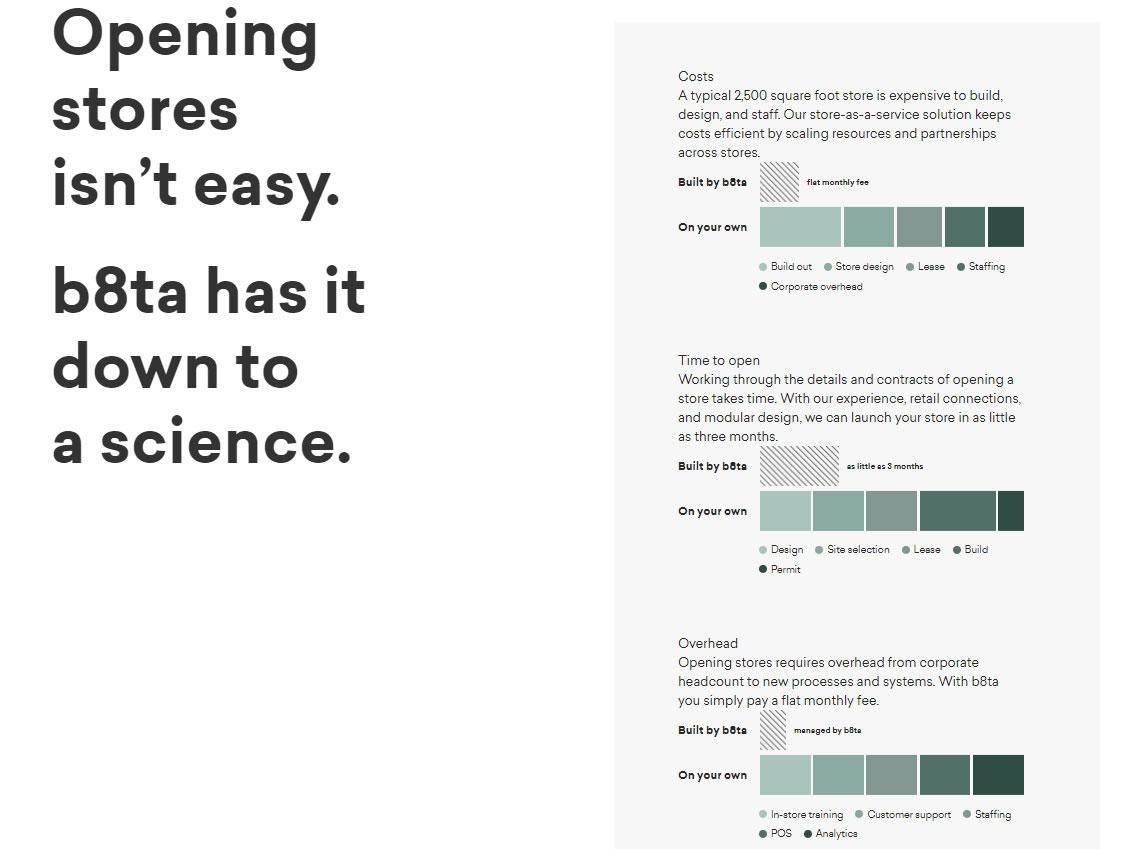The height and width of the screenshot is (849, 1128).
Task: Click the Costs section heading
Action: click(696, 76)
